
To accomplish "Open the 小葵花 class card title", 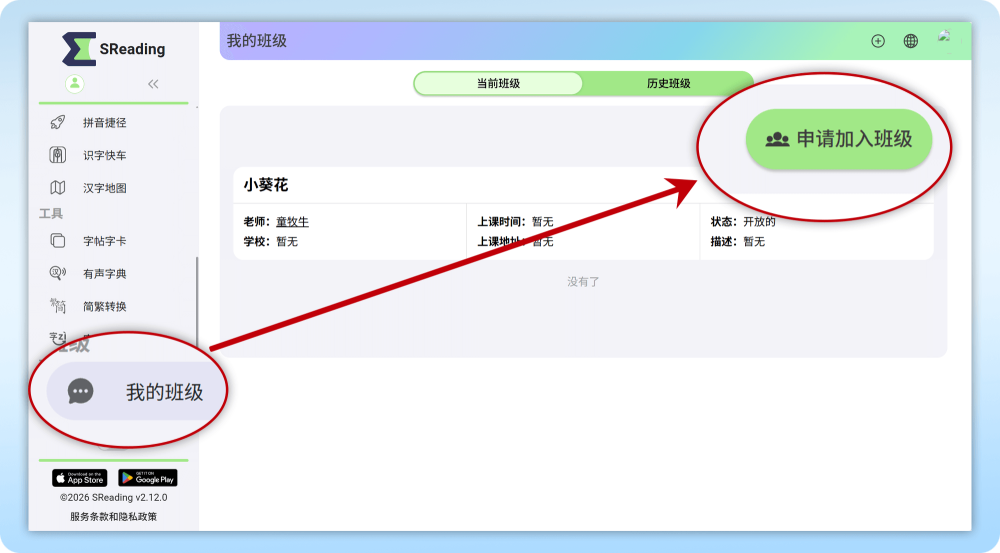I will (266, 185).
